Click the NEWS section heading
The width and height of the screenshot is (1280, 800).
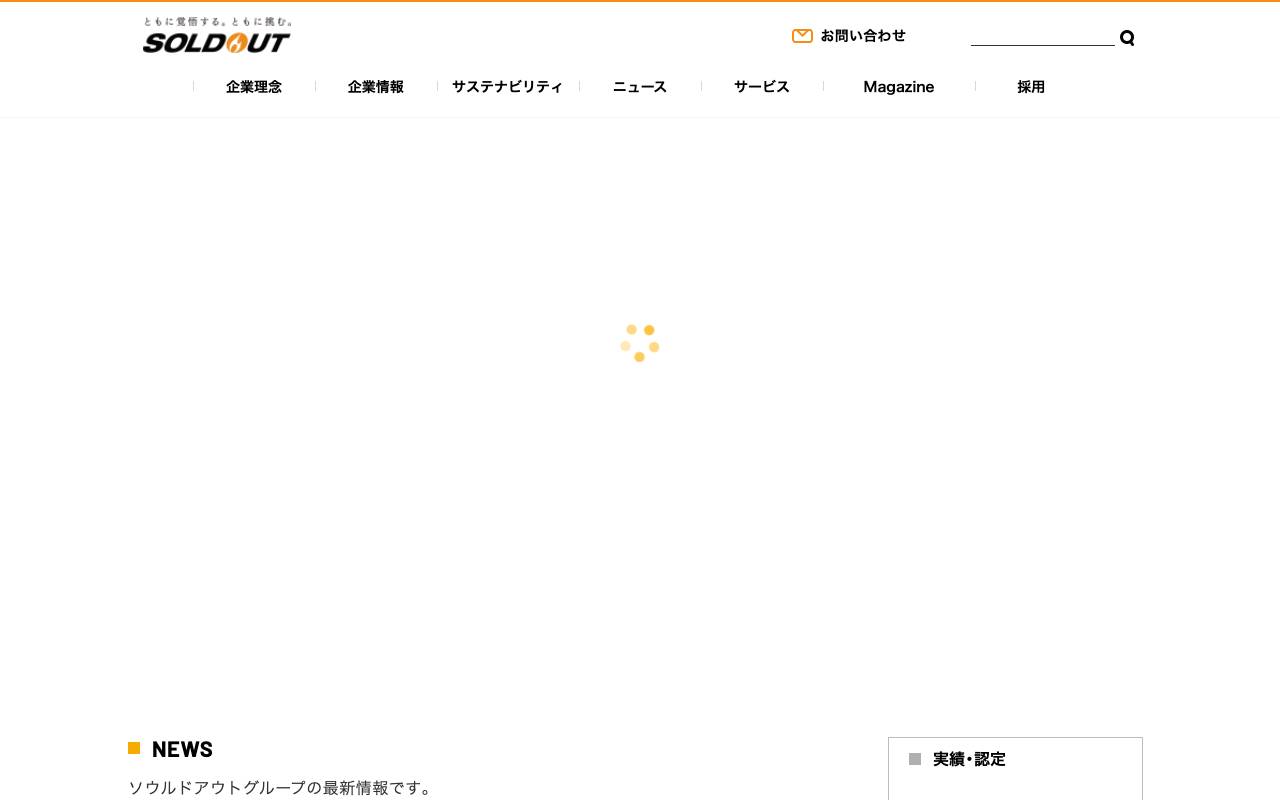[182, 749]
